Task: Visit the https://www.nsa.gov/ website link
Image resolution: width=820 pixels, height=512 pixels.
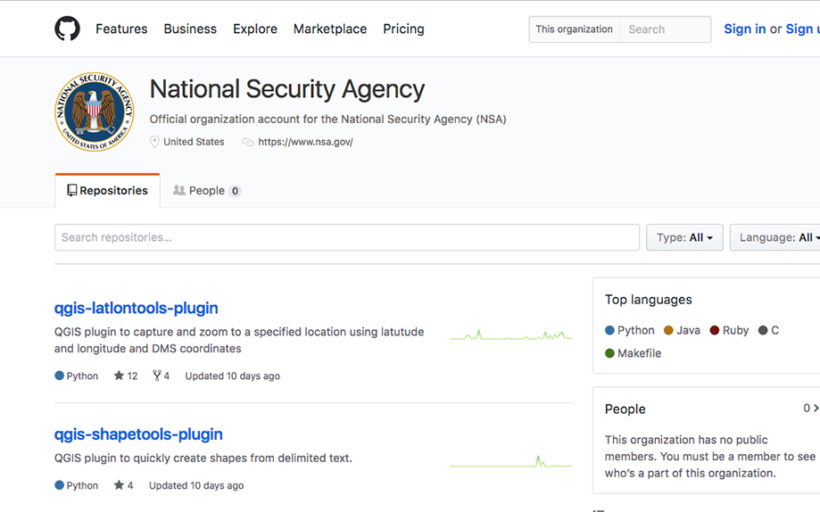Action: pyautogui.click(x=305, y=142)
